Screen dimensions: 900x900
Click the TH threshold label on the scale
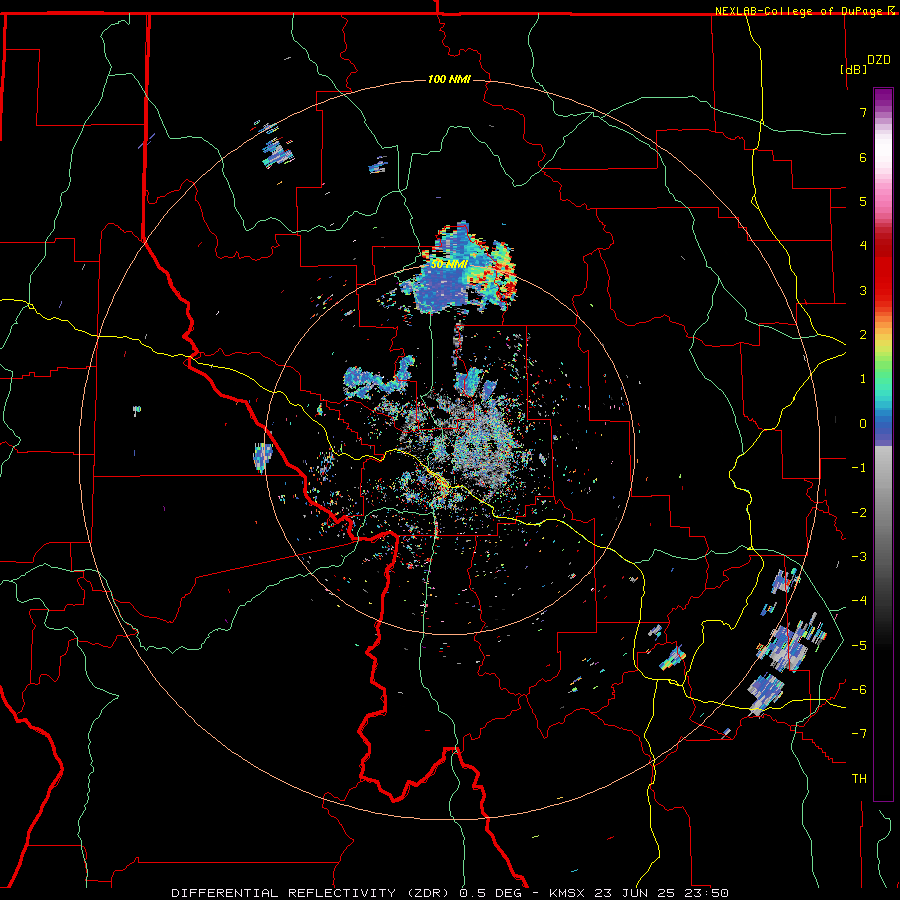click(859, 779)
